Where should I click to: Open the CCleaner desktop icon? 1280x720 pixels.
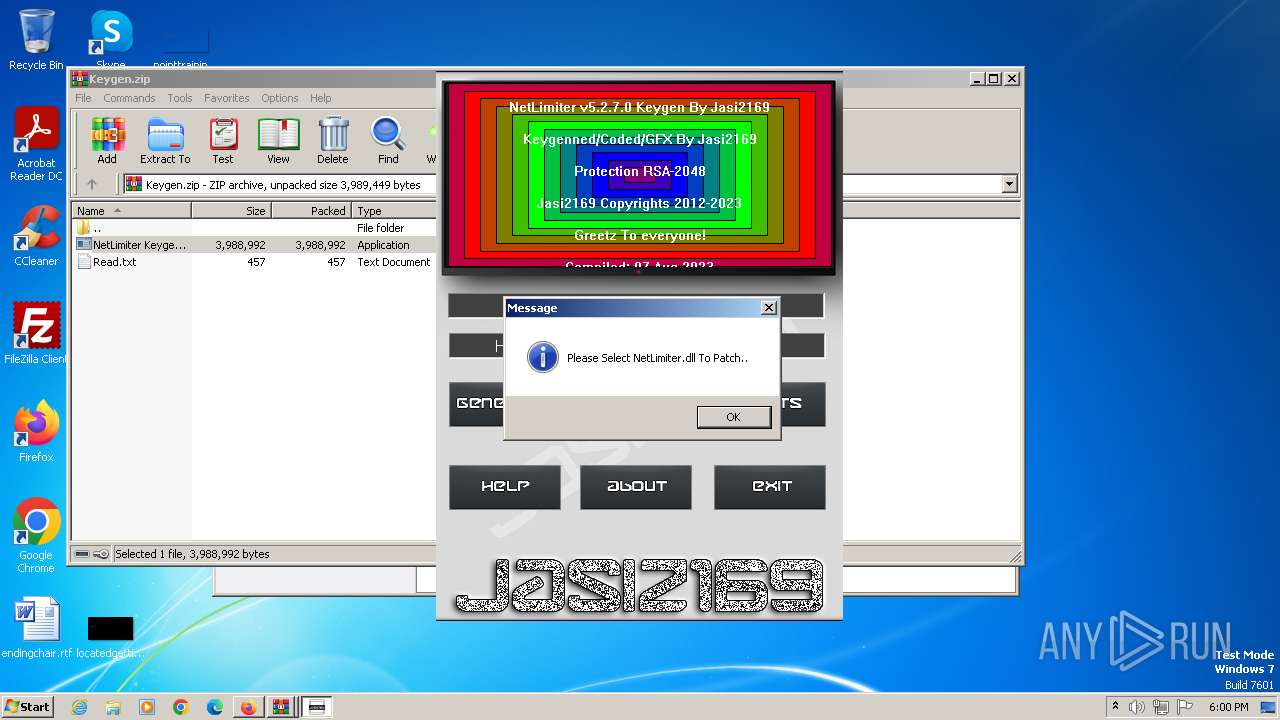click(36, 236)
